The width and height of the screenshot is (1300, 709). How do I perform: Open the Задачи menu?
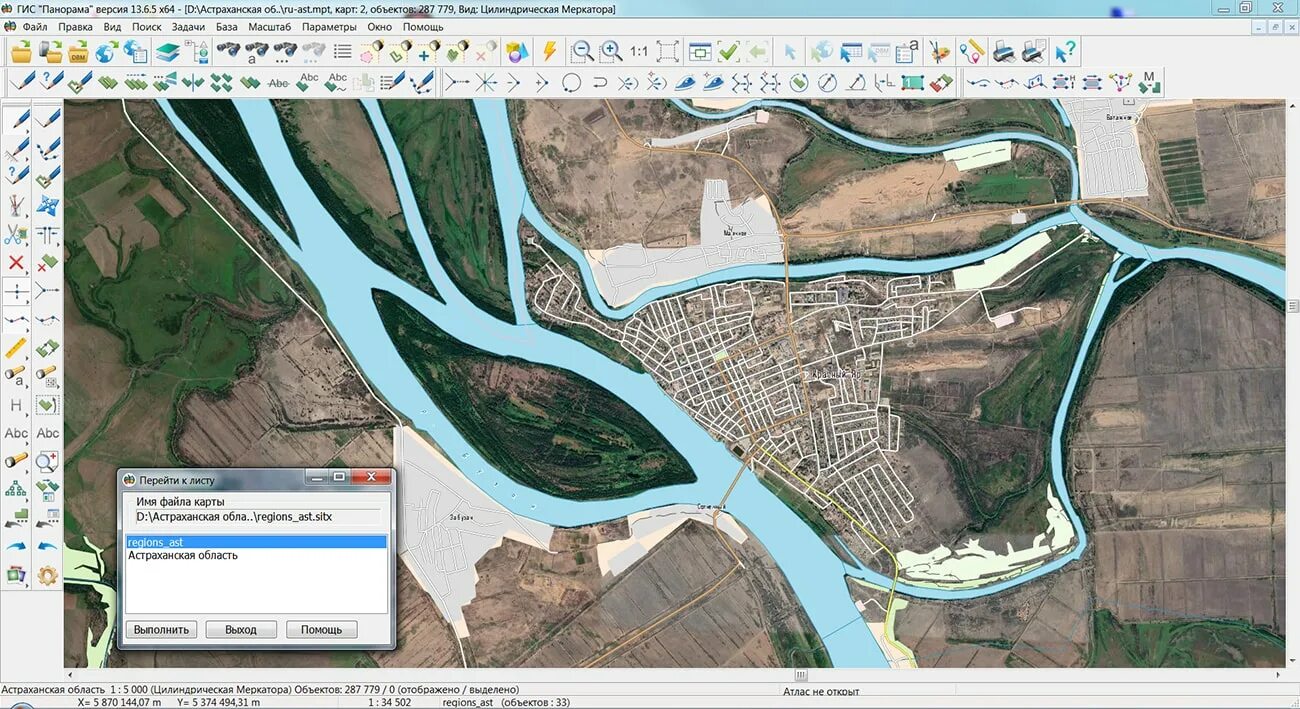(x=188, y=27)
